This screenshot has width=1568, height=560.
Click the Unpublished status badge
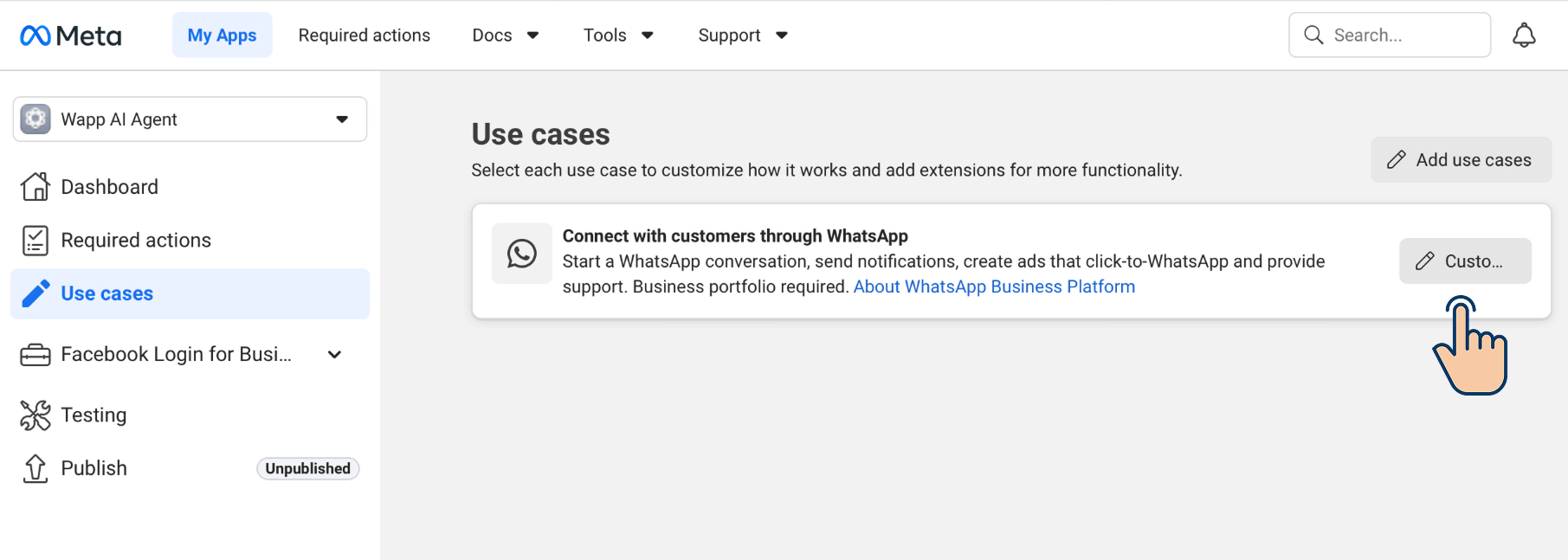(x=307, y=468)
